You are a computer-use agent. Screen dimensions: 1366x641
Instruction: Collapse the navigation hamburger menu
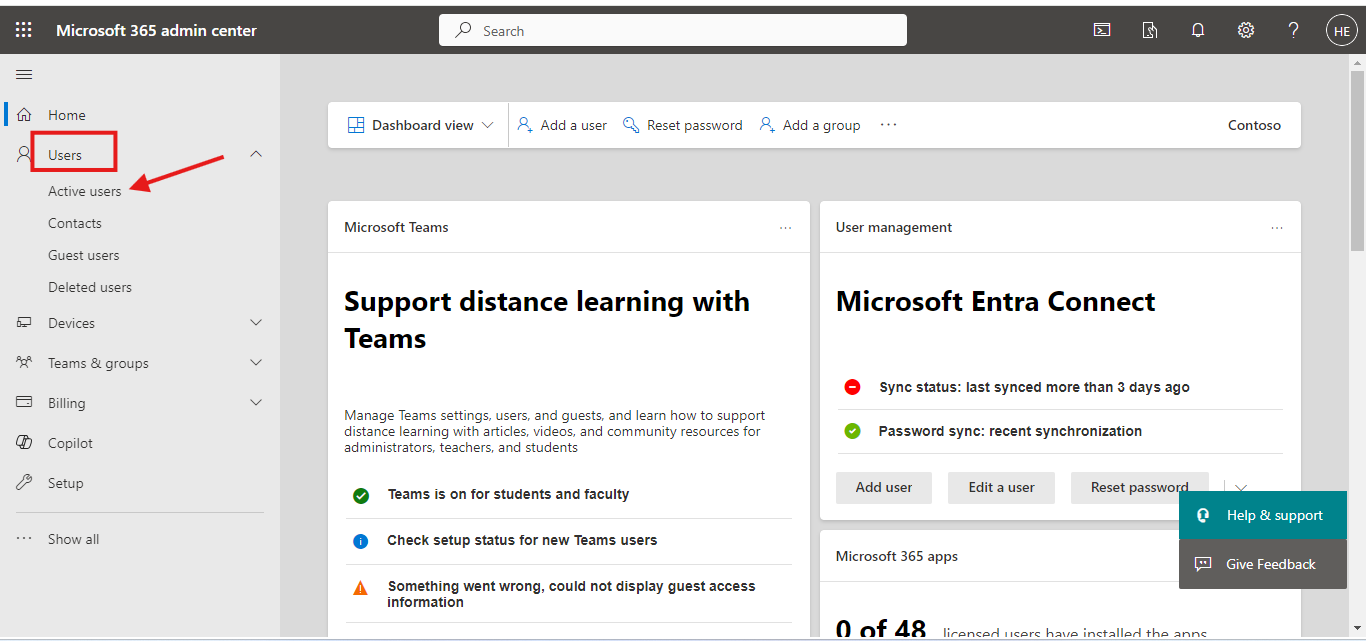coord(24,74)
